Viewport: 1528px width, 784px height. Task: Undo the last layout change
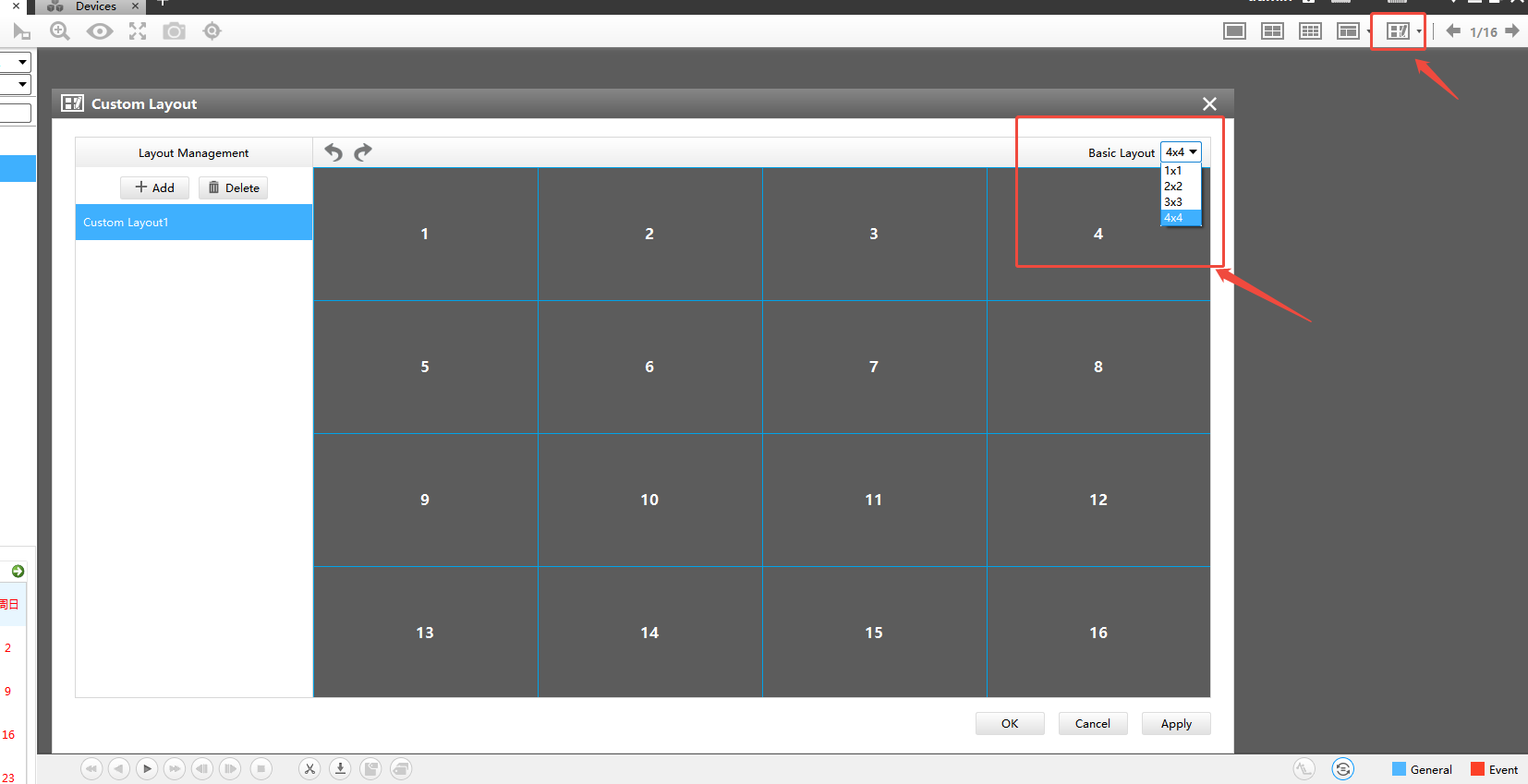pos(333,152)
